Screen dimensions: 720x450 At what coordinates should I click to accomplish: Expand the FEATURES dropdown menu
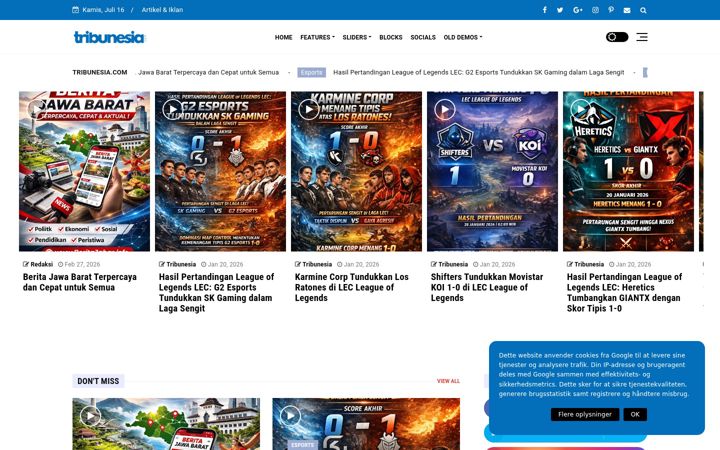point(317,37)
